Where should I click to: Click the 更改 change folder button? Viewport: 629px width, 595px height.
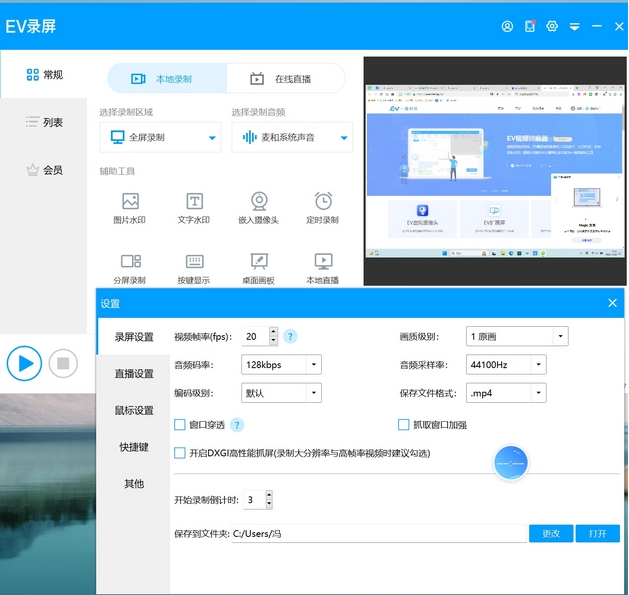point(551,534)
